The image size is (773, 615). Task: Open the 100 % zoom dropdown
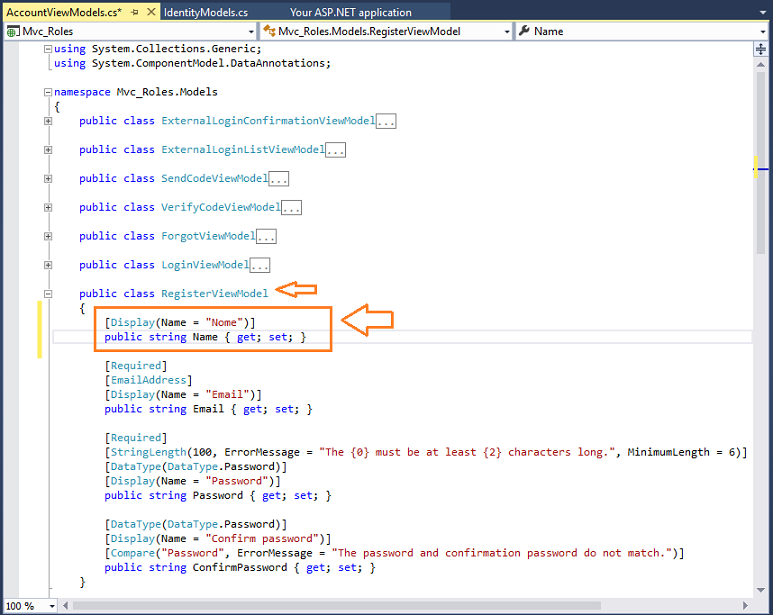coord(52,606)
